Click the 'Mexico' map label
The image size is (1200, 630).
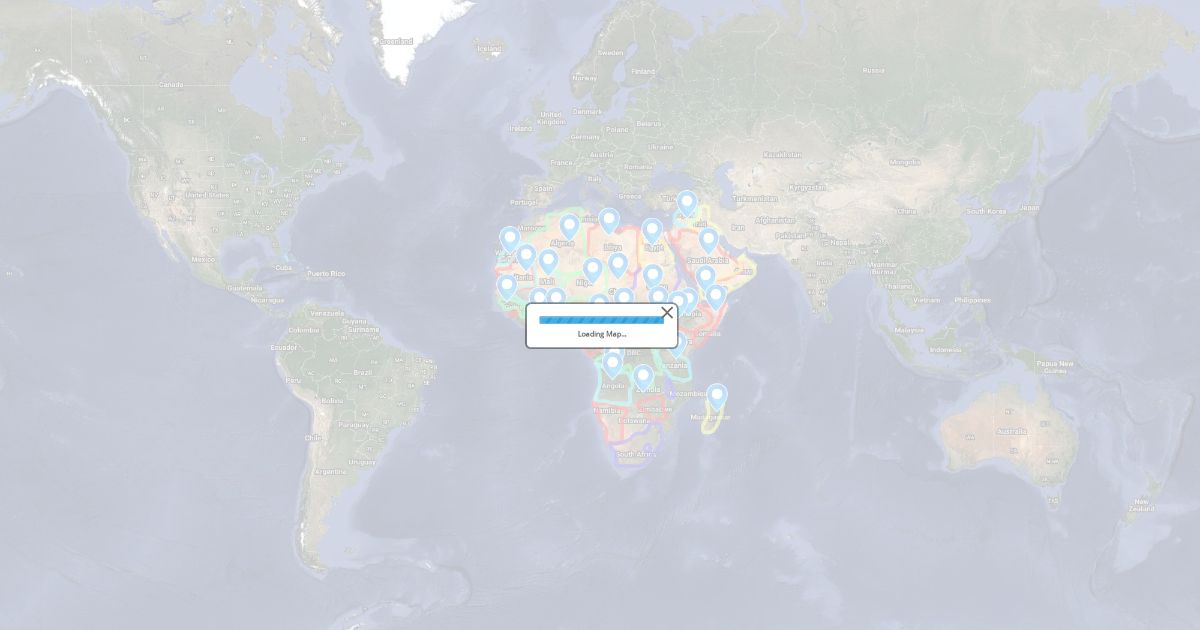point(203,259)
